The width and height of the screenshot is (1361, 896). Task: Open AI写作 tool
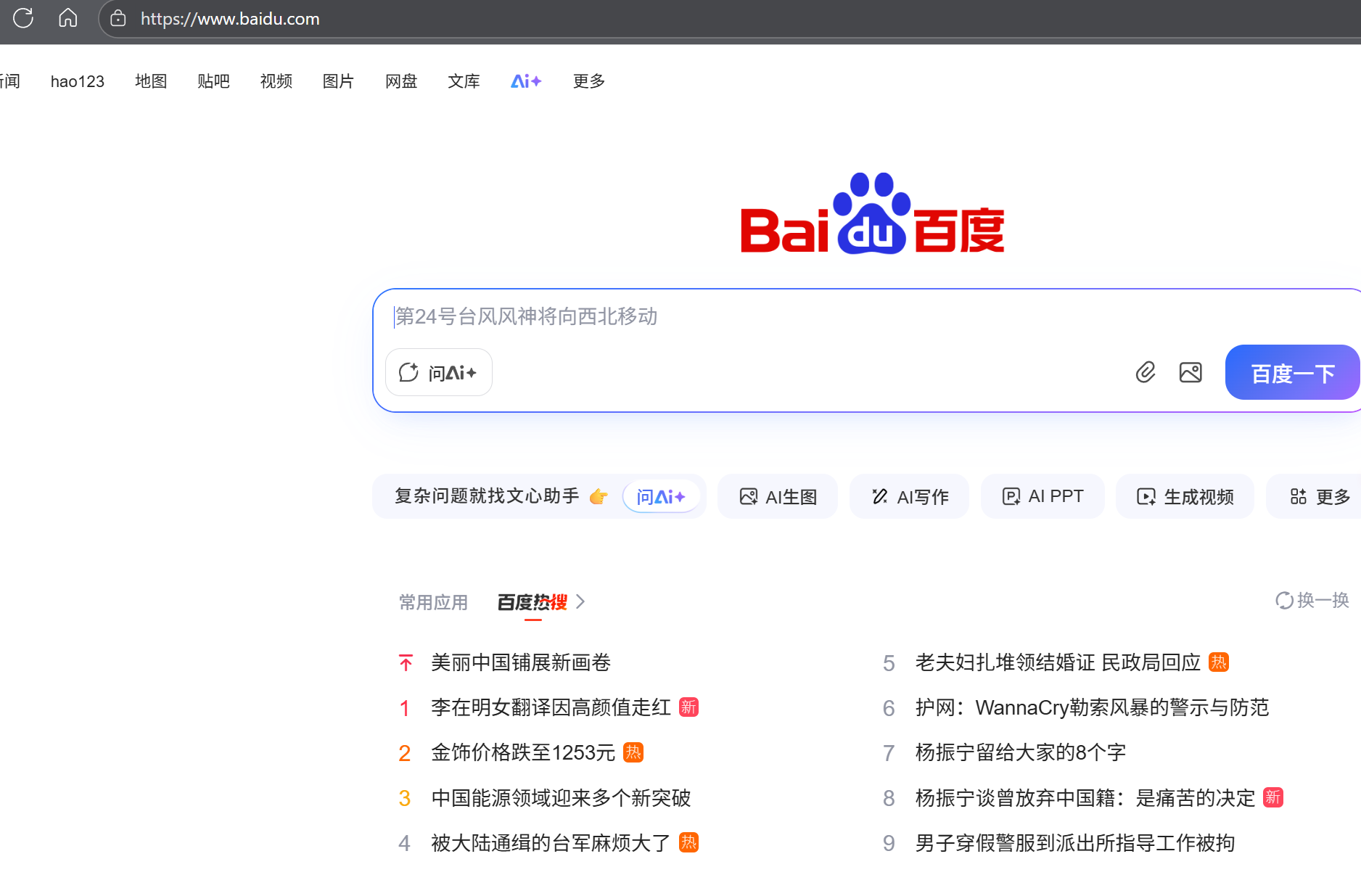tap(910, 496)
